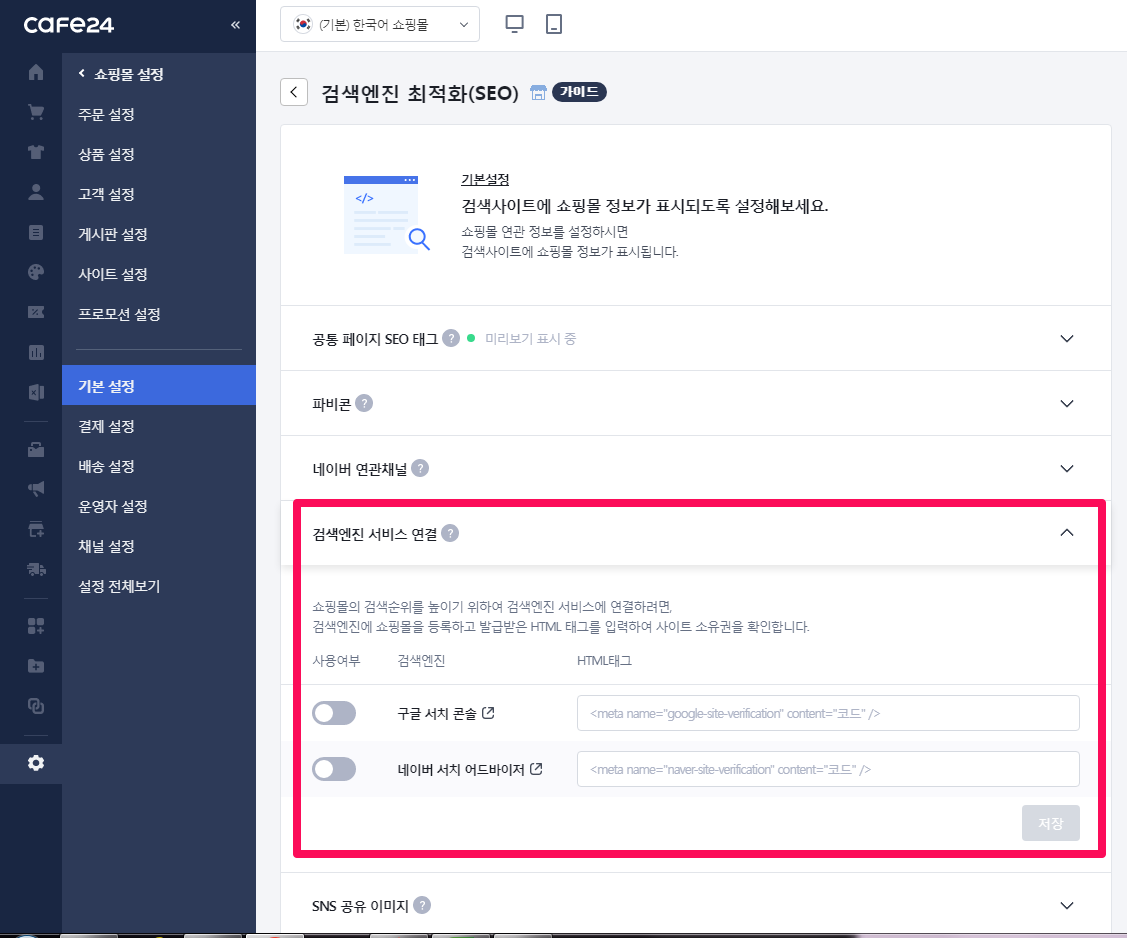Select 기본 설정 menu item
The image size is (1127, 938).
click(x=159, y=385)
